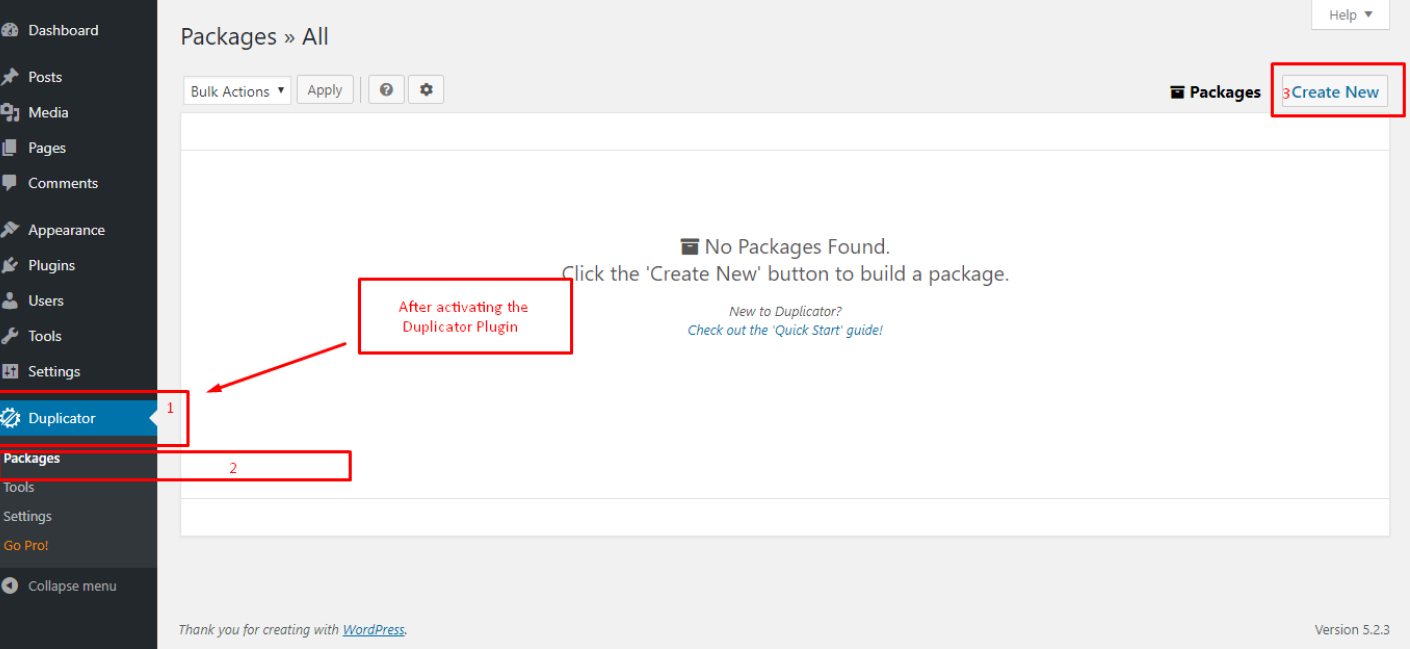Click the Packages » All heading
The width and height of the screenshot is (1410, 649).
[254, 37]
